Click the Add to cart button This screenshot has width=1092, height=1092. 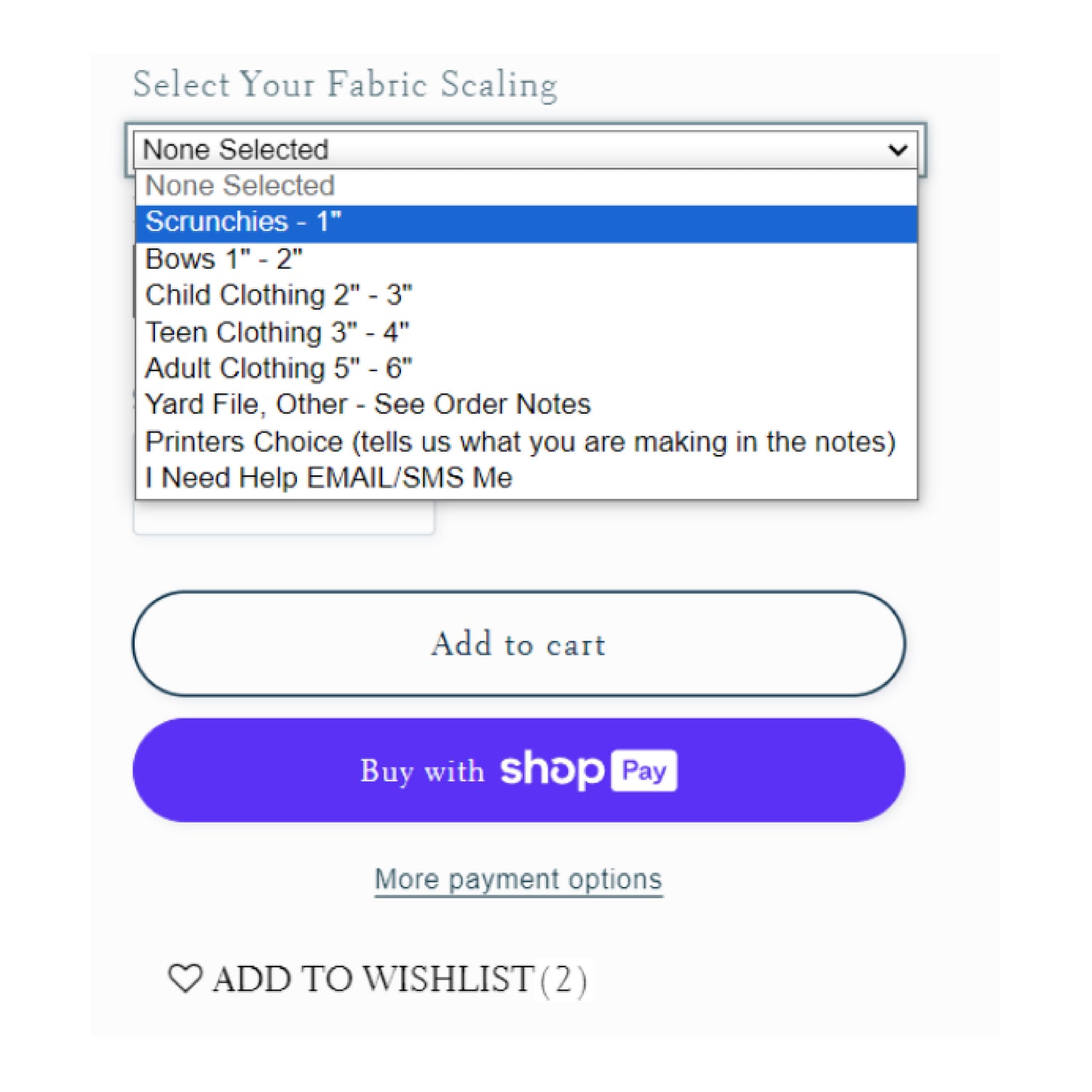coord(519,644)
